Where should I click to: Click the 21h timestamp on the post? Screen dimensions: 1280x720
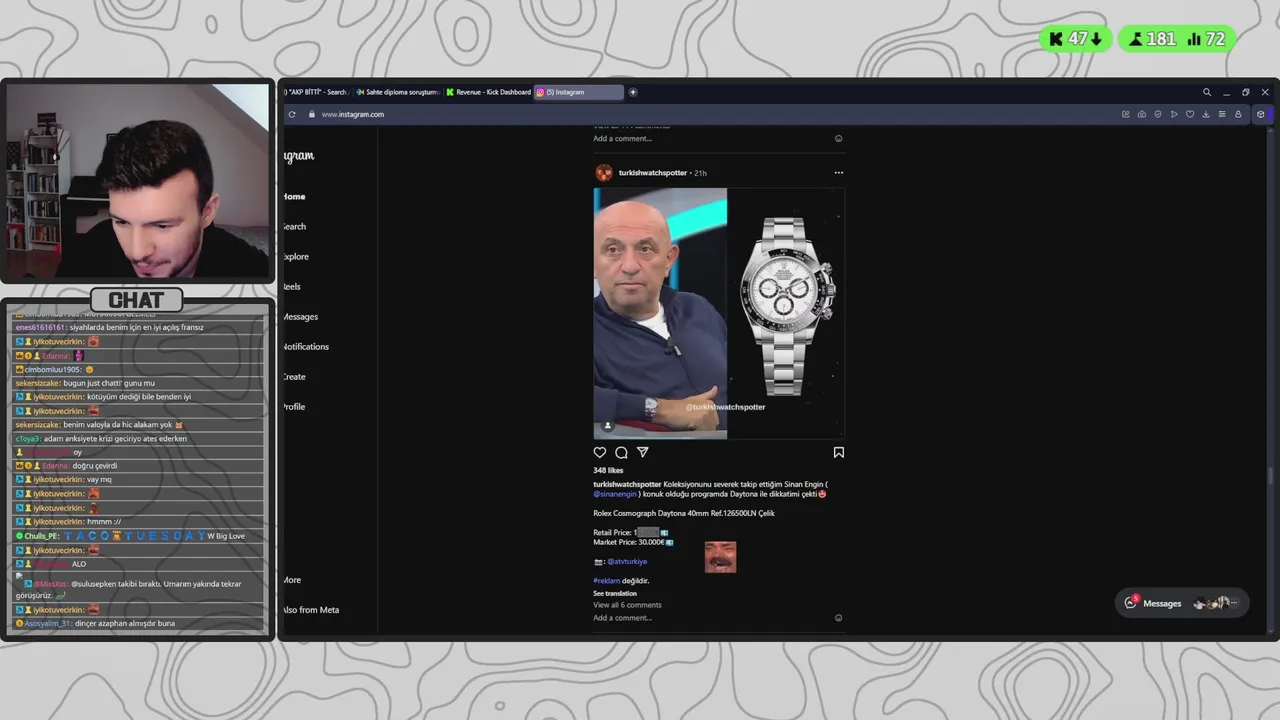(x=700, y=173)
